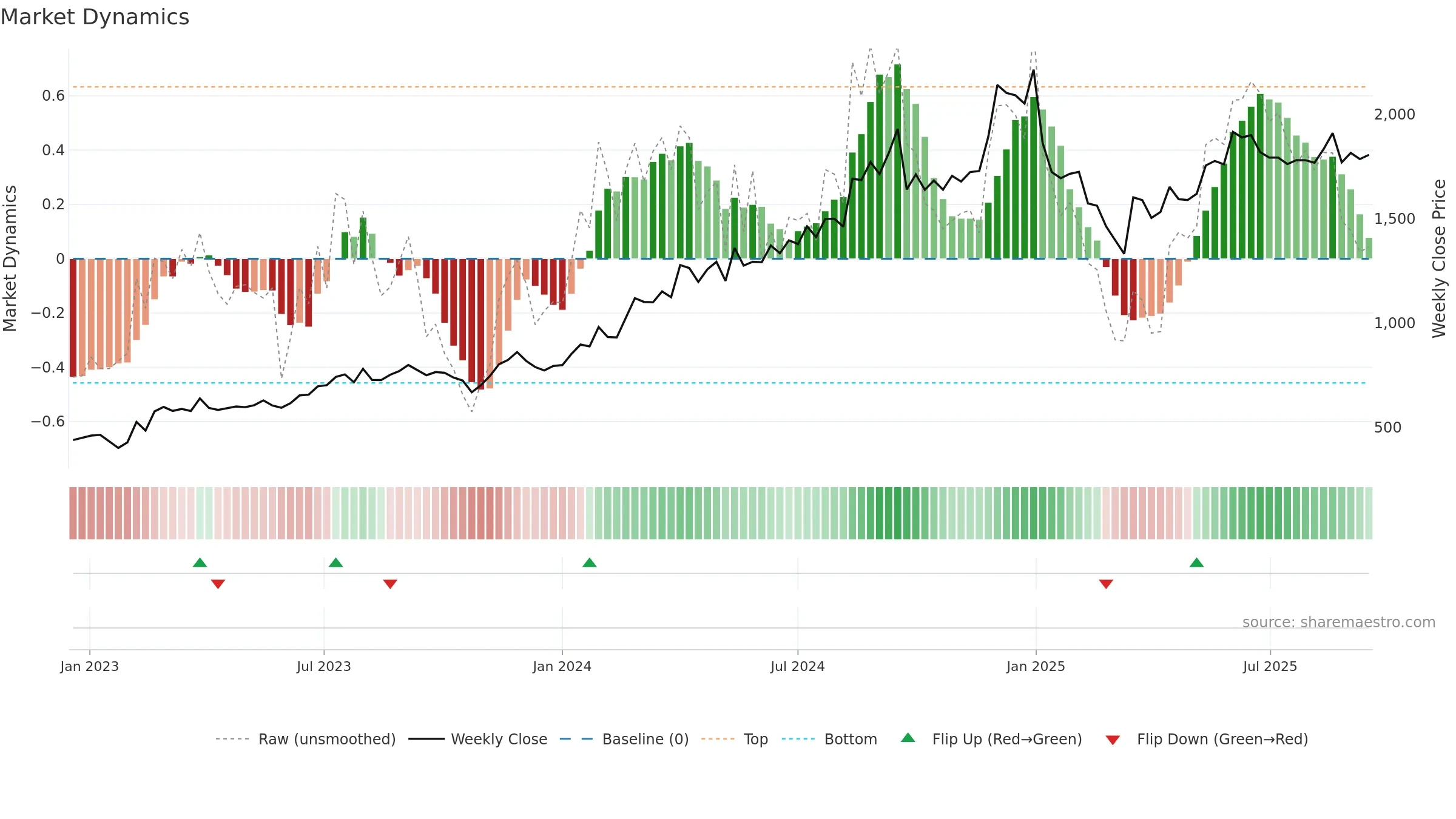Click the 500 price axis tick
This screenshot has width=1456, height=819.
(x=1388, y=427)
